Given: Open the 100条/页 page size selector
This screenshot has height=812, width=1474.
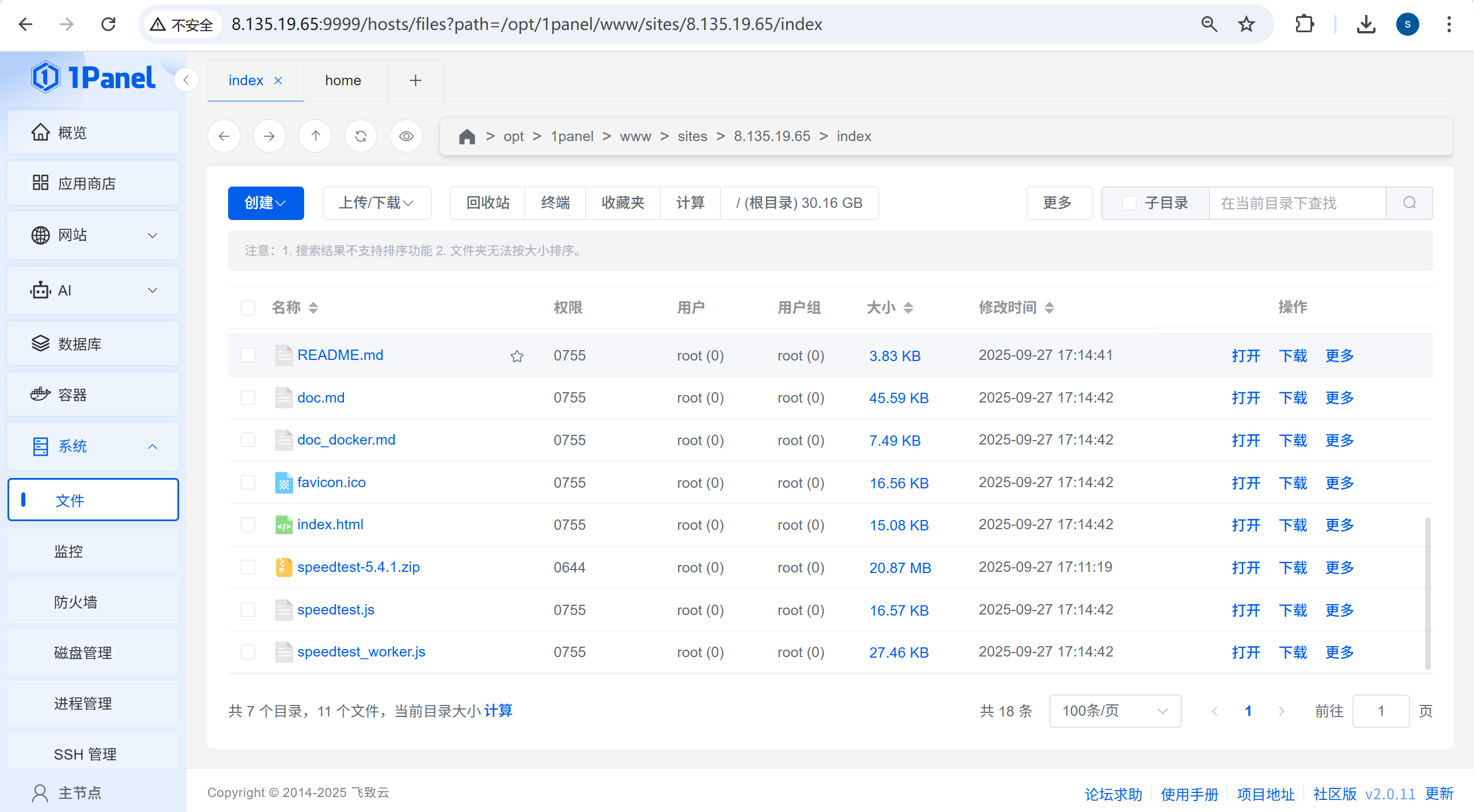Looking at the screenshot, I should 1115,711.
